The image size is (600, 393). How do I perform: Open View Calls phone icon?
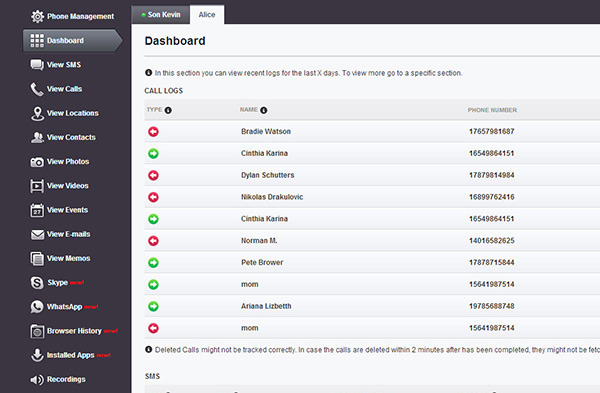pyautogui.click(x=37, y=89)
